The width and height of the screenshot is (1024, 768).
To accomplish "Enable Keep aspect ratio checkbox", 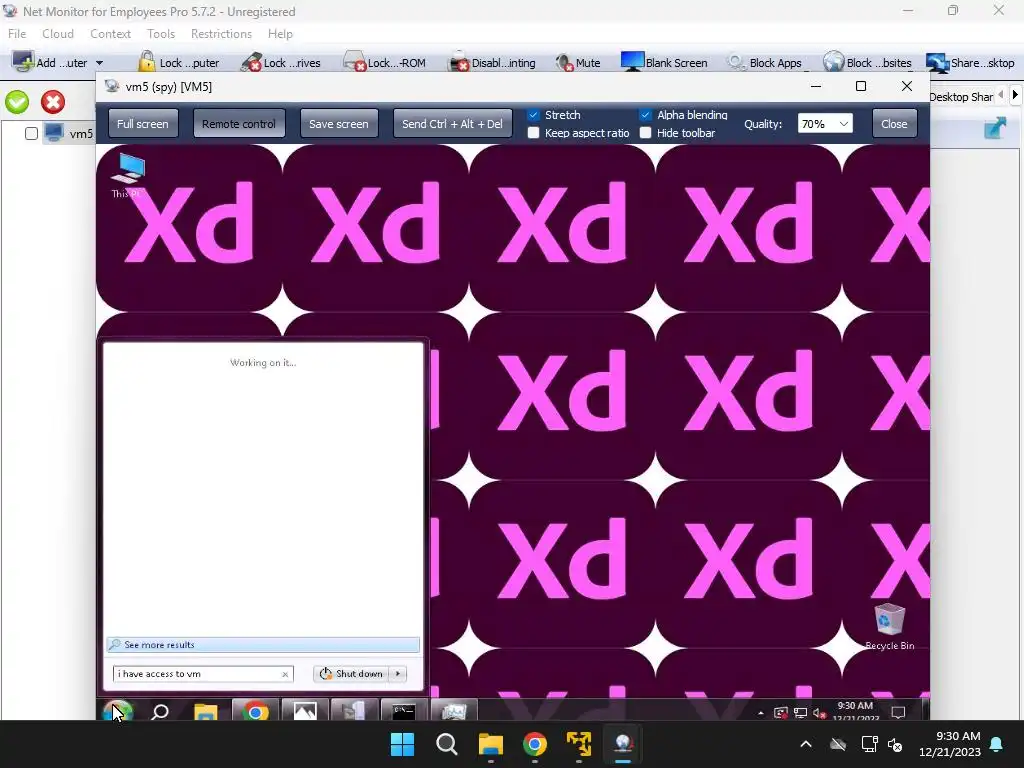I will (534, 133).
